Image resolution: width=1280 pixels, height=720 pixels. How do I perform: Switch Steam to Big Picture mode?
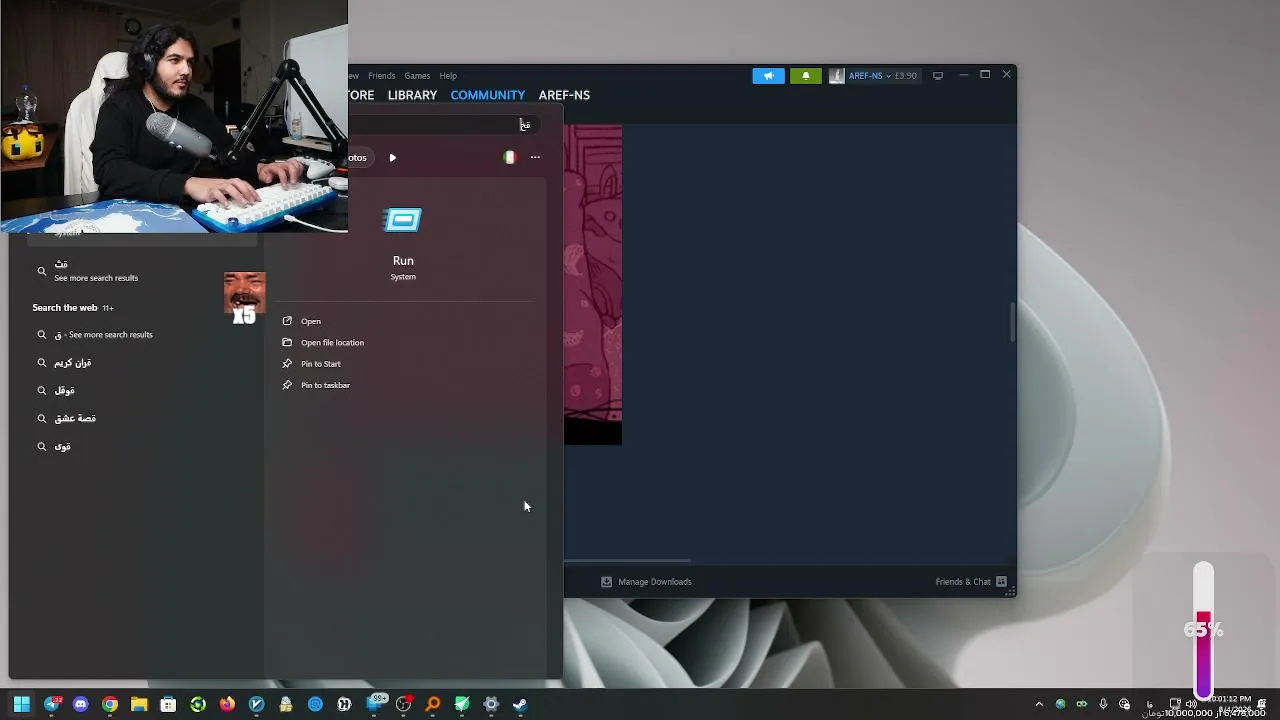point(938,76)
